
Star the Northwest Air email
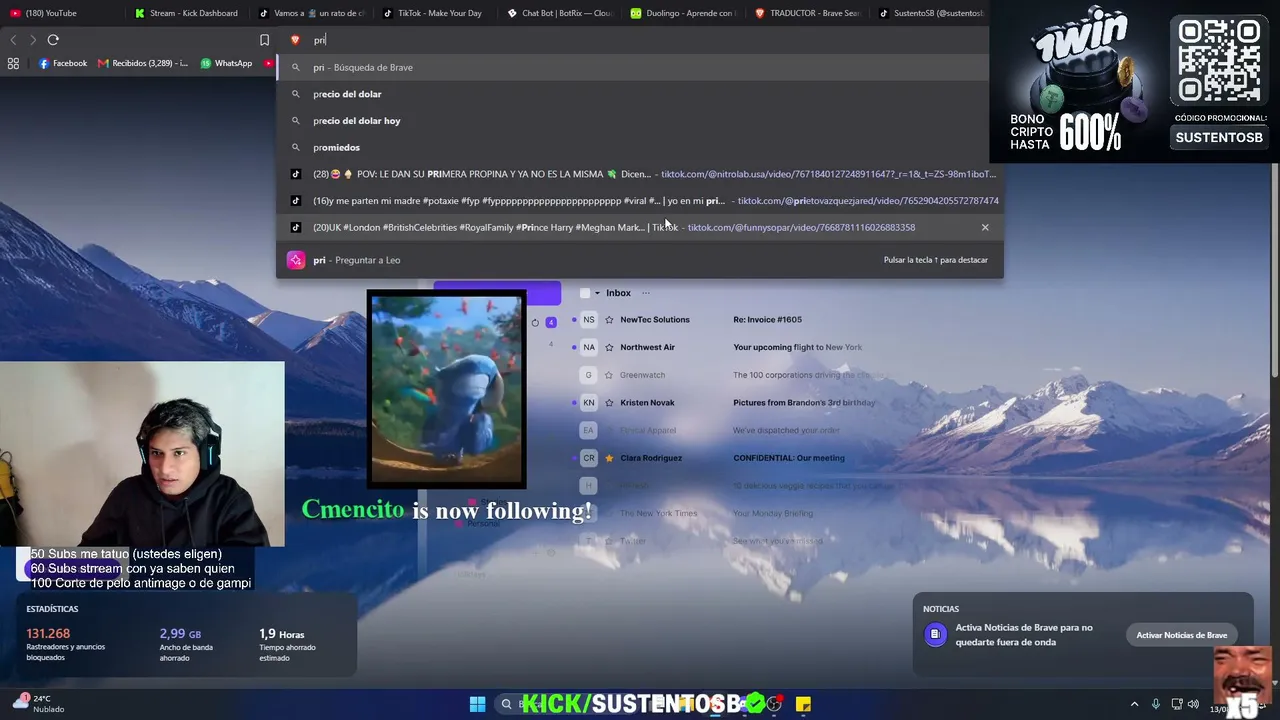609,347
